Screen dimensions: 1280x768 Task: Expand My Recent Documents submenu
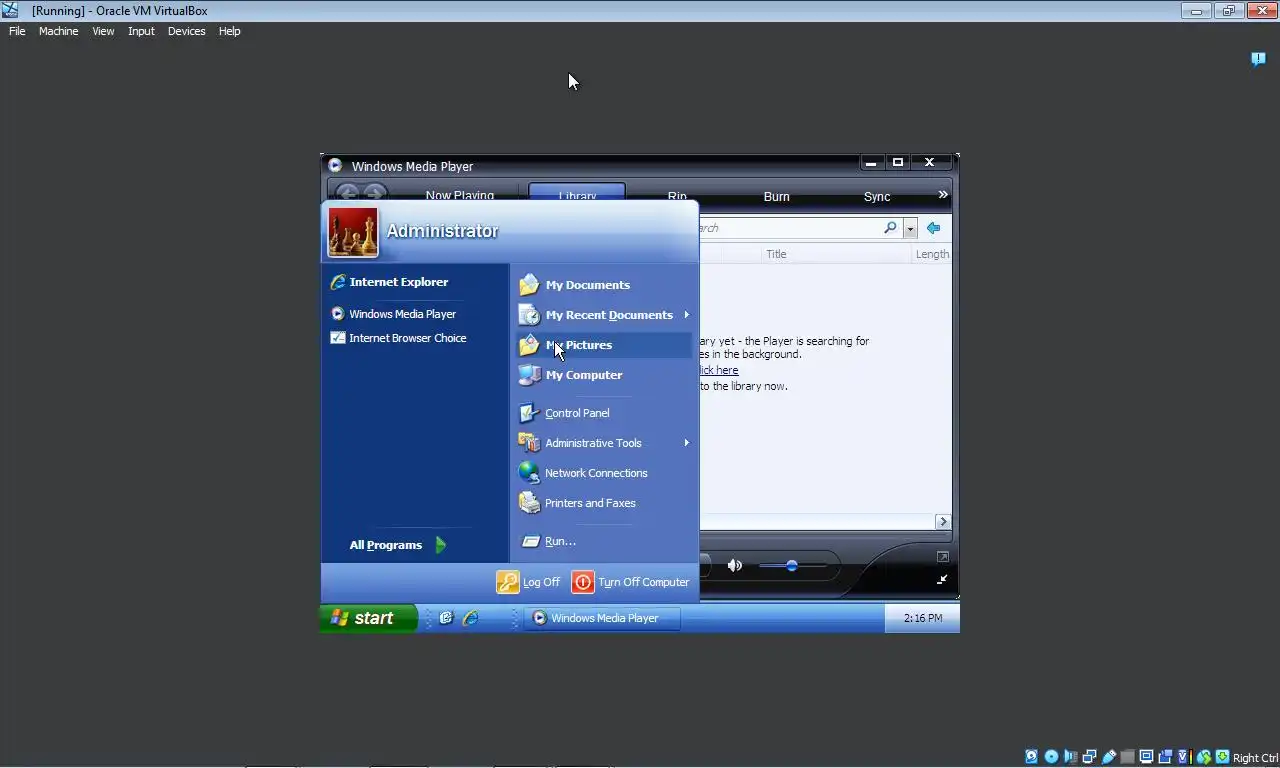click(x=603, y=315)
